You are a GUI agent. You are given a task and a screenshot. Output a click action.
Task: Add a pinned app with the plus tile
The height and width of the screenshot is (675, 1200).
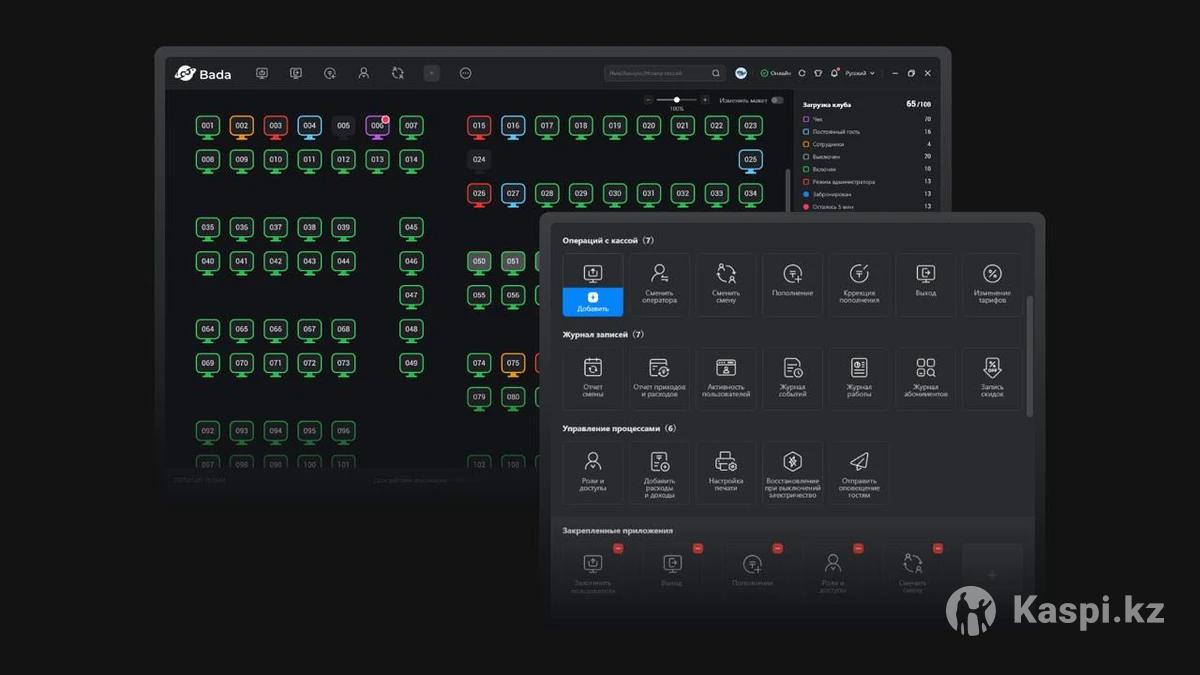click(991, 575)
